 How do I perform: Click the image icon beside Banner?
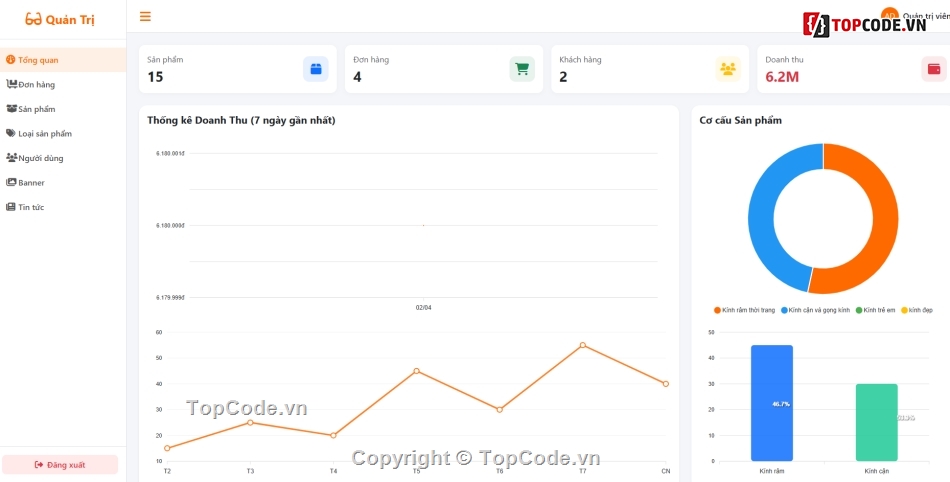11,182
